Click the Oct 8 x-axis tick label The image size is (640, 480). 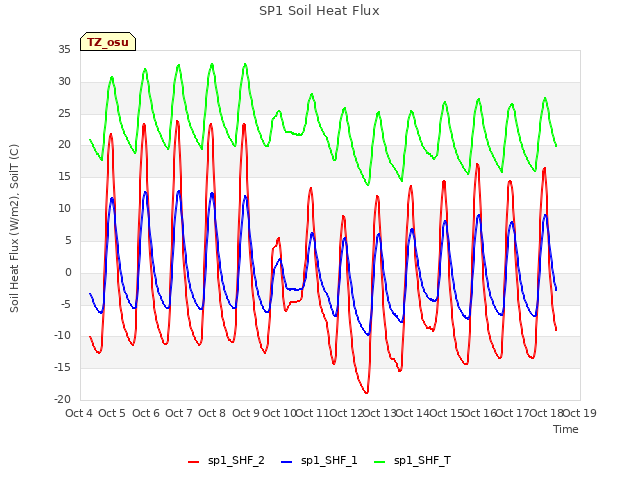(x=212, y=413)
